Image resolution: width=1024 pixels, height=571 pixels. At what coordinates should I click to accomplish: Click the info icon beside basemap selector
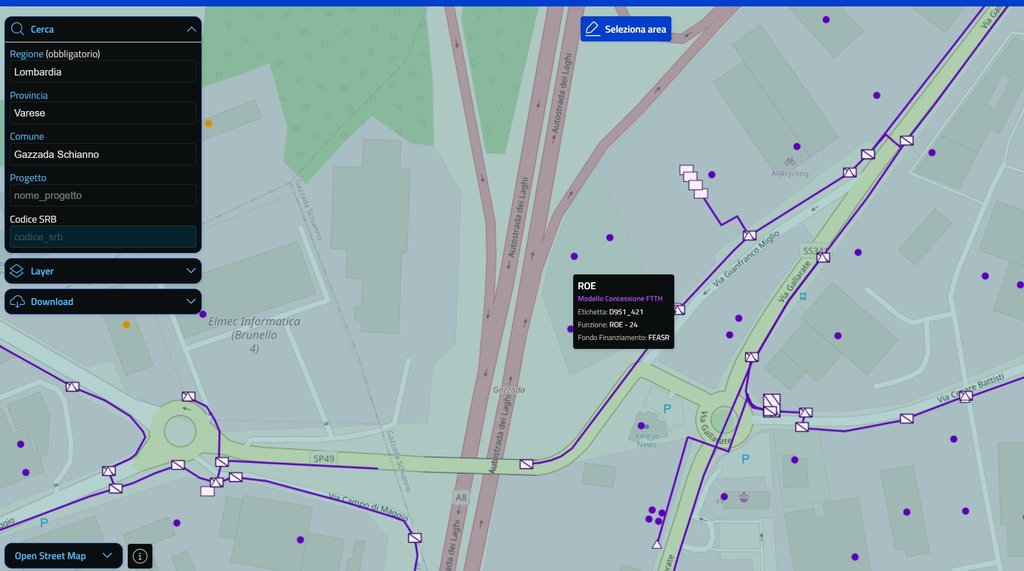pyautogui.click(x=140, y=556)
